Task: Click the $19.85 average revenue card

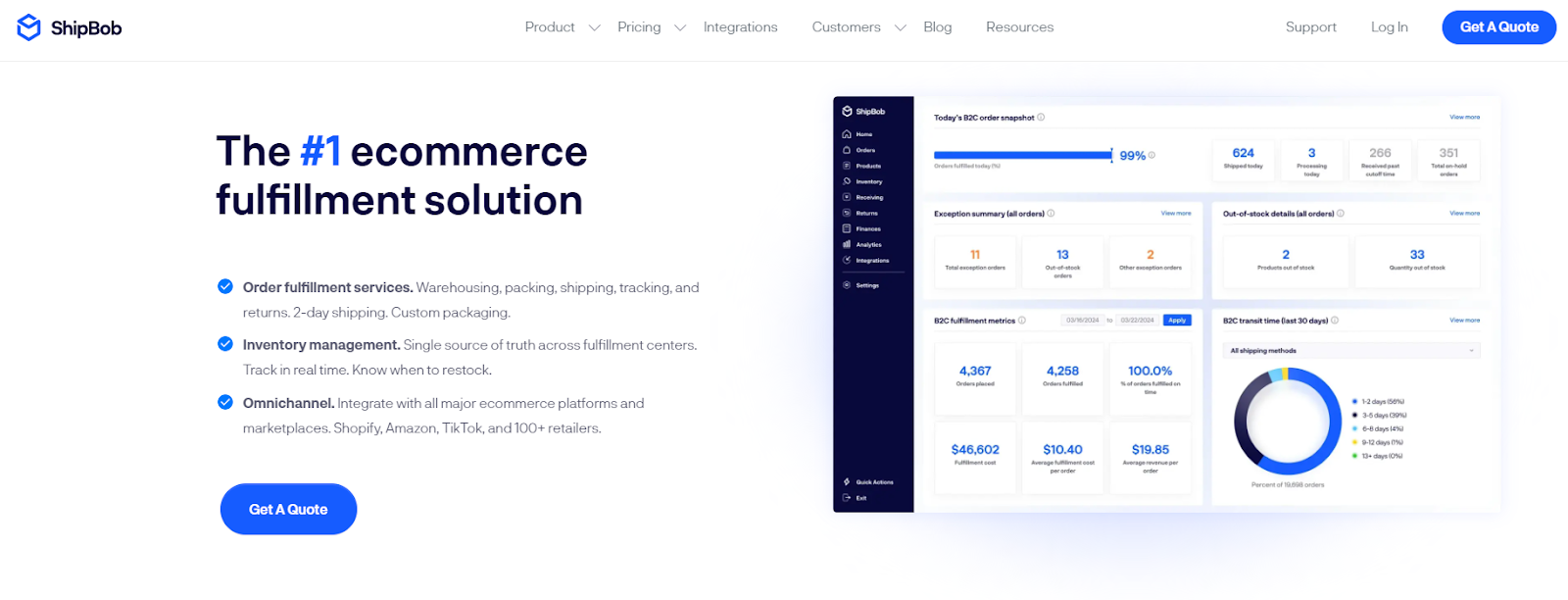Action: (x=1151, y=458)
